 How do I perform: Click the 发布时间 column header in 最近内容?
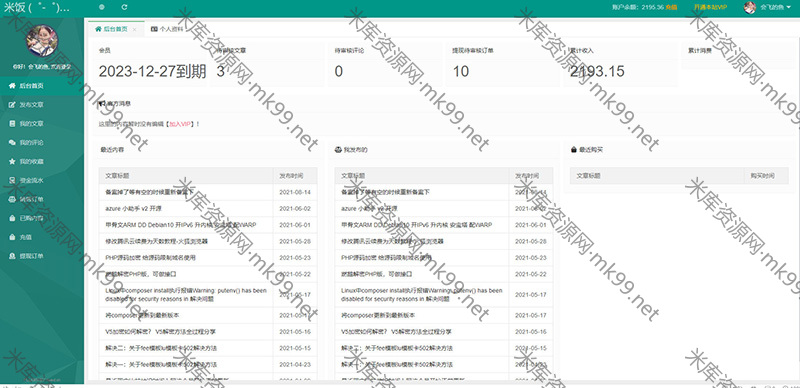[291, 176]
